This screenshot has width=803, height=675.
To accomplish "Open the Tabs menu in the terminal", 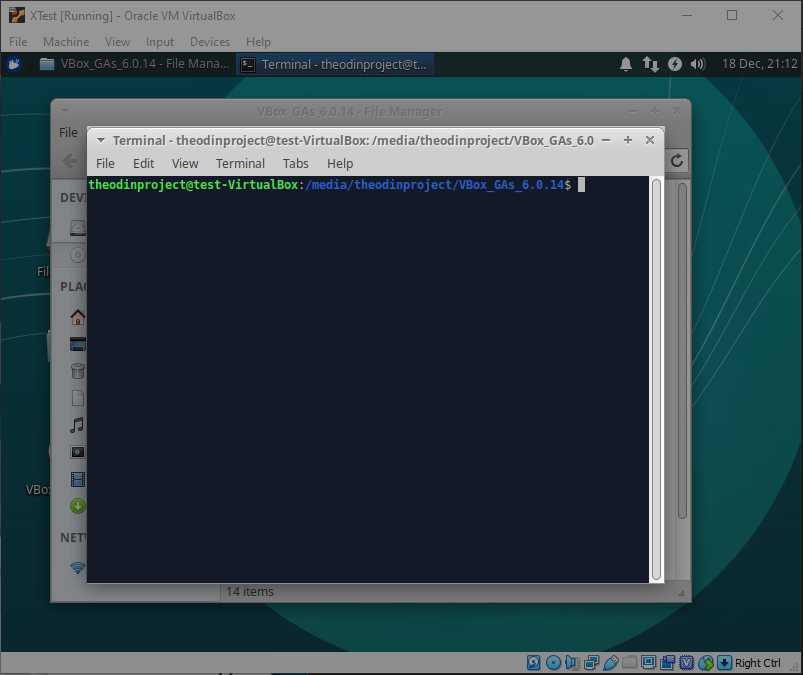I will tap(295, 163).
